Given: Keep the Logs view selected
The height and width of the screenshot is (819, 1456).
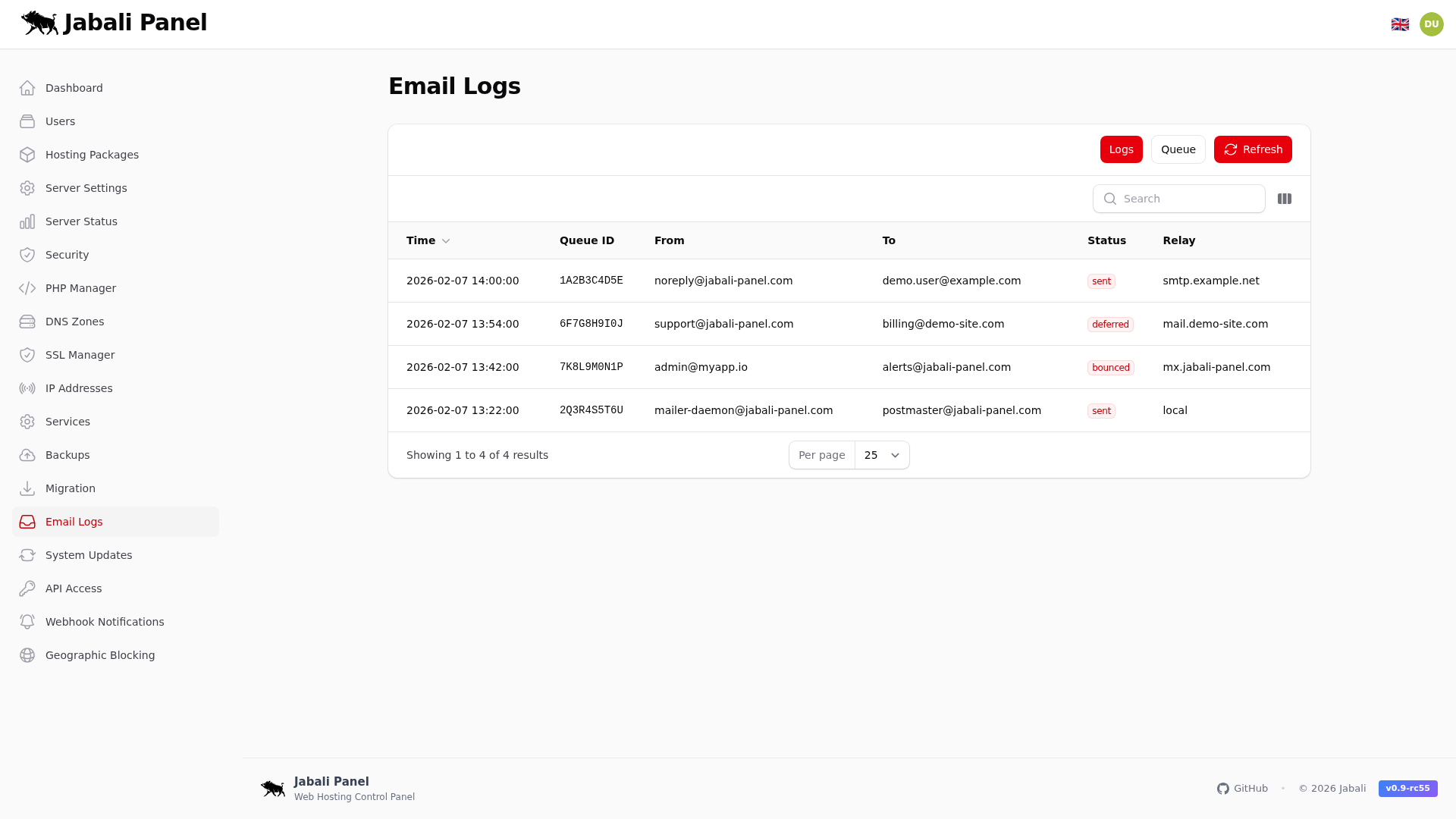Looking at the screenshot, I should [x=1121, y=149].
